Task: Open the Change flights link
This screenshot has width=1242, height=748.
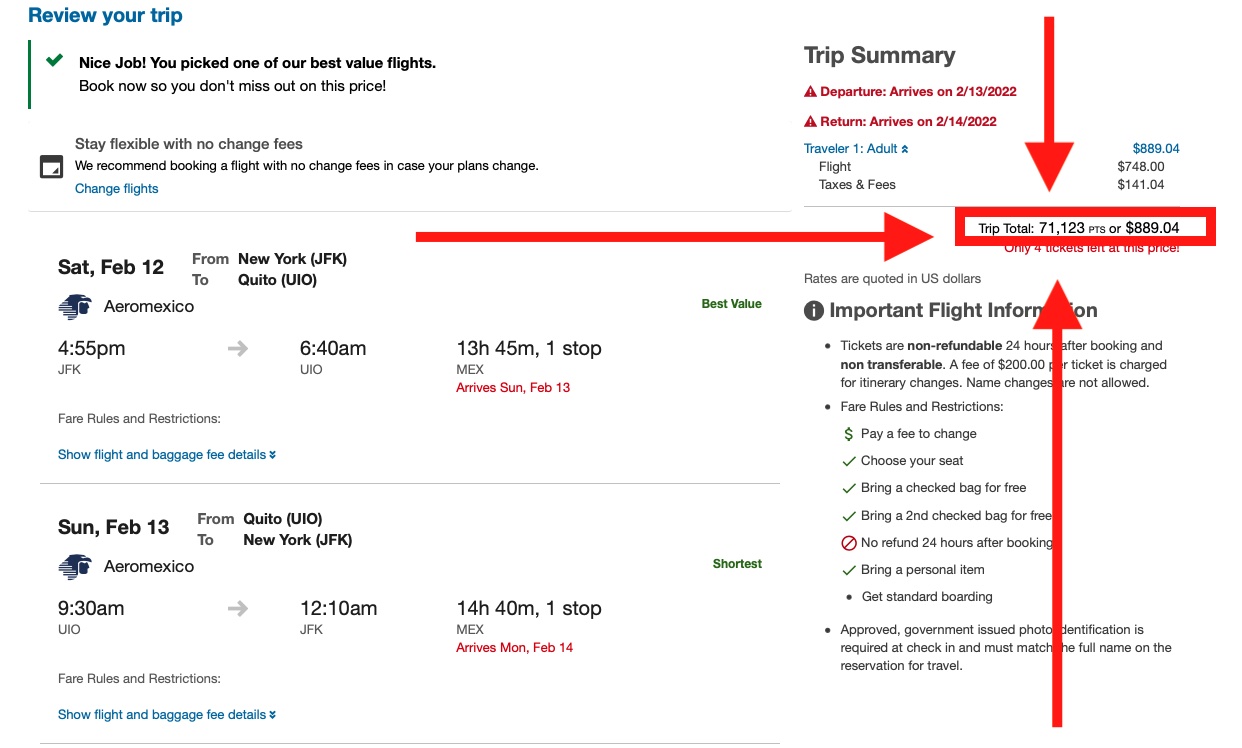Action: coord(116,189)
